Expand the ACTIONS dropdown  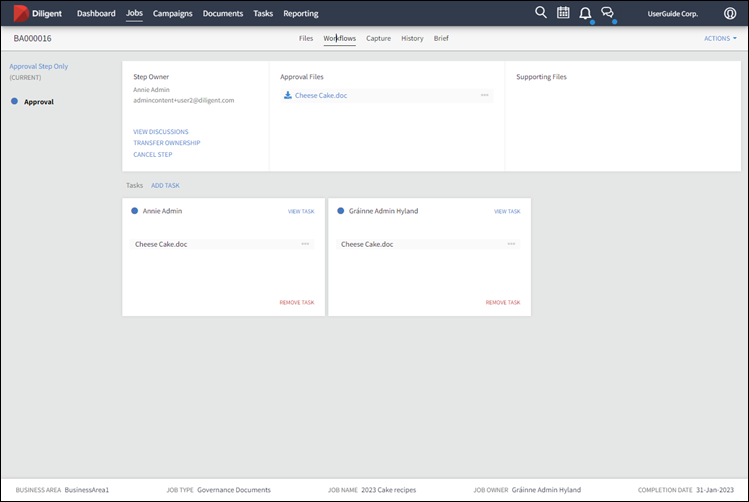click(x=720, y=38)
